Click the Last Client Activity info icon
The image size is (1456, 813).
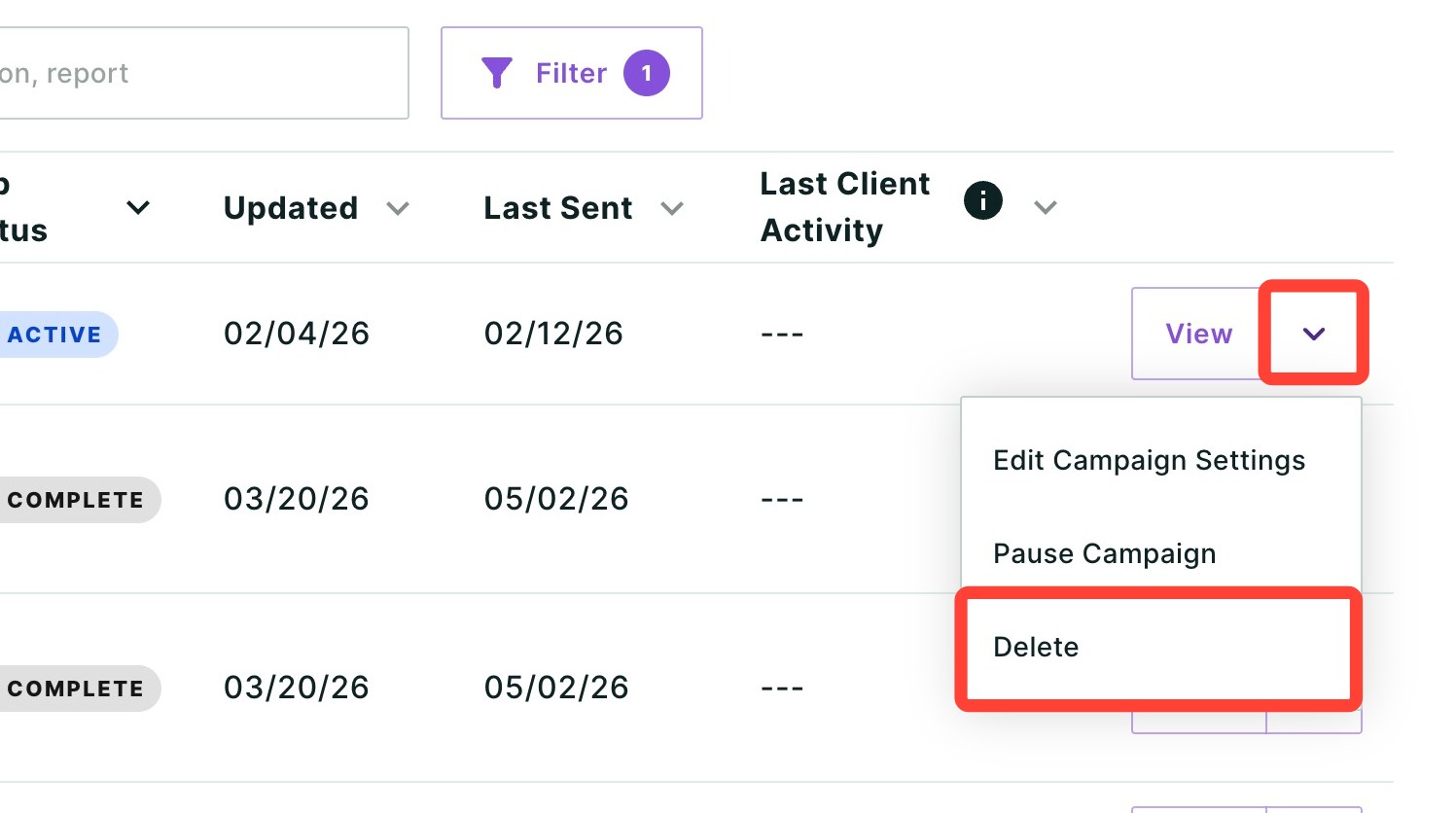point(983,200)
